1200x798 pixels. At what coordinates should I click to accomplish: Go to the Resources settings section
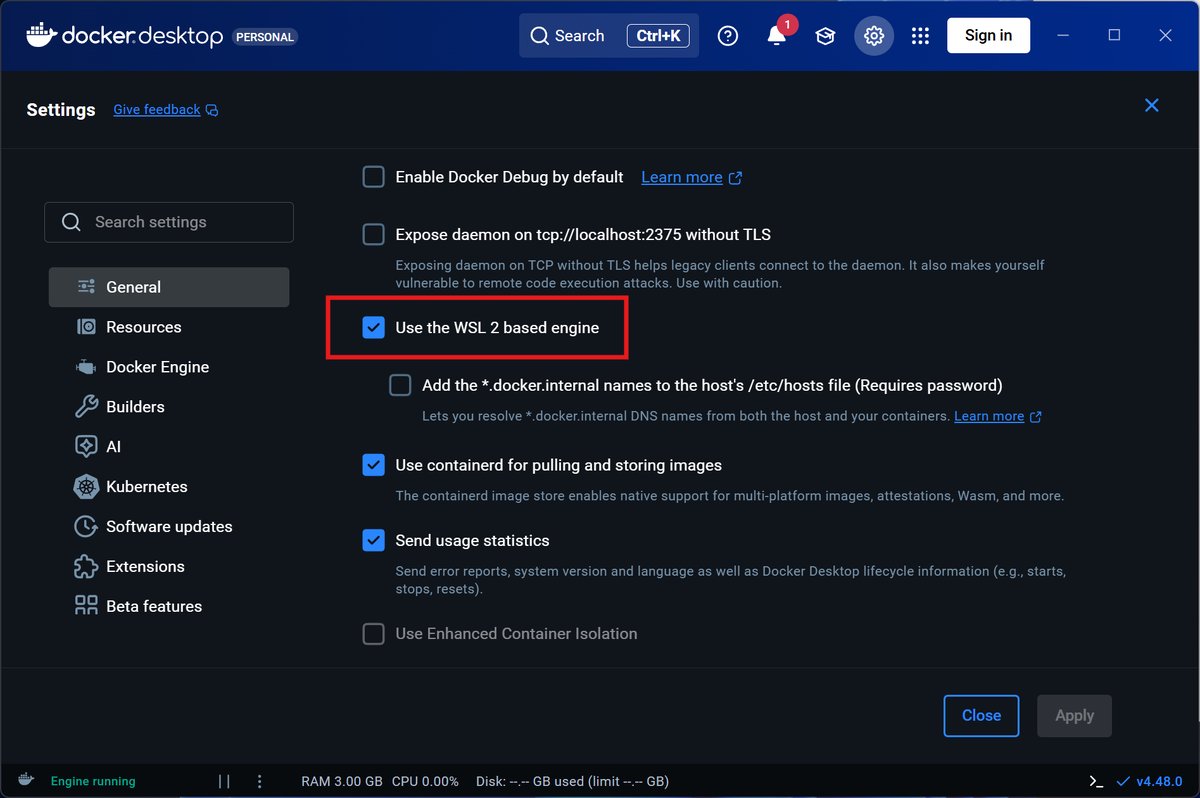point(143,327)
